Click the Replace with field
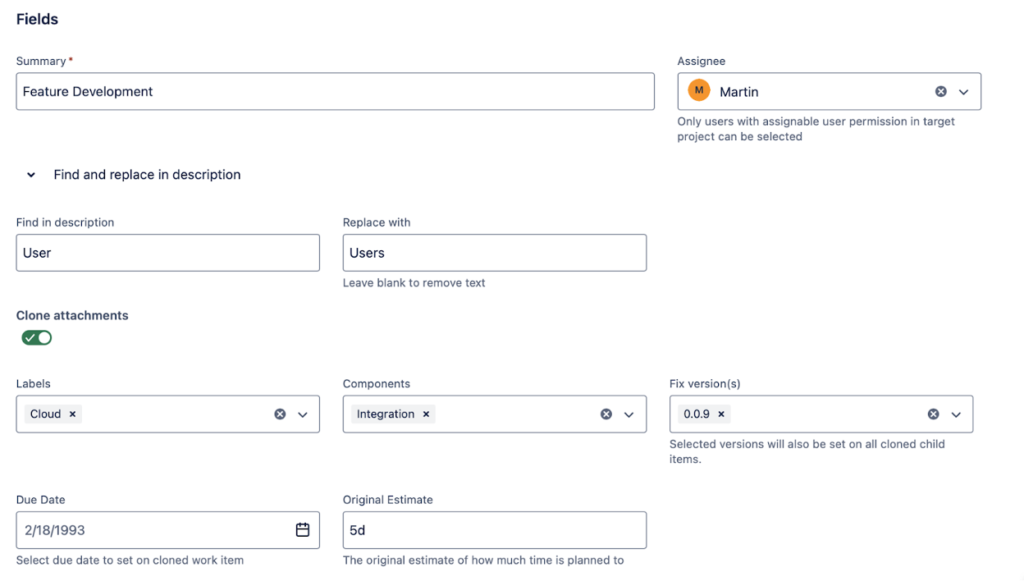This screenshot has width=1024, height=581. coord(494,252)
